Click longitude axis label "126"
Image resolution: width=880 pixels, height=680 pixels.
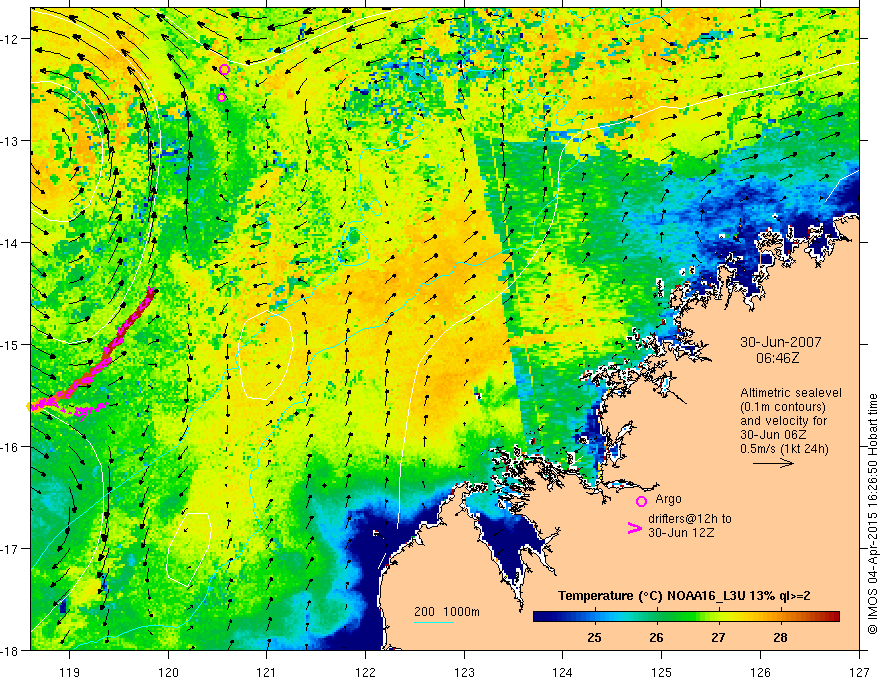pyautogui.click(x=760, y=672)
